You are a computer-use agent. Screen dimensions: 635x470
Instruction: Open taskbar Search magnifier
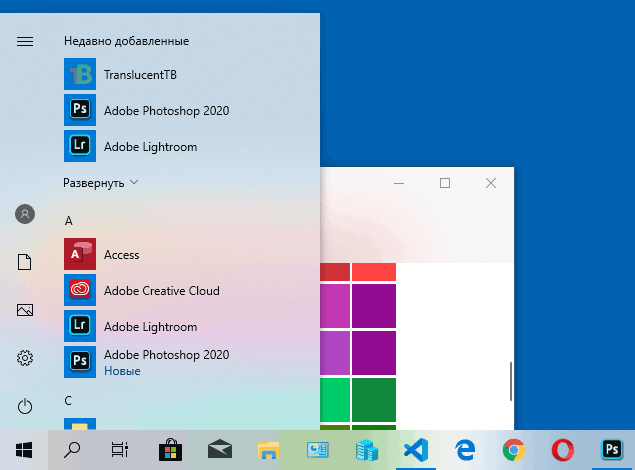[72, 449]
